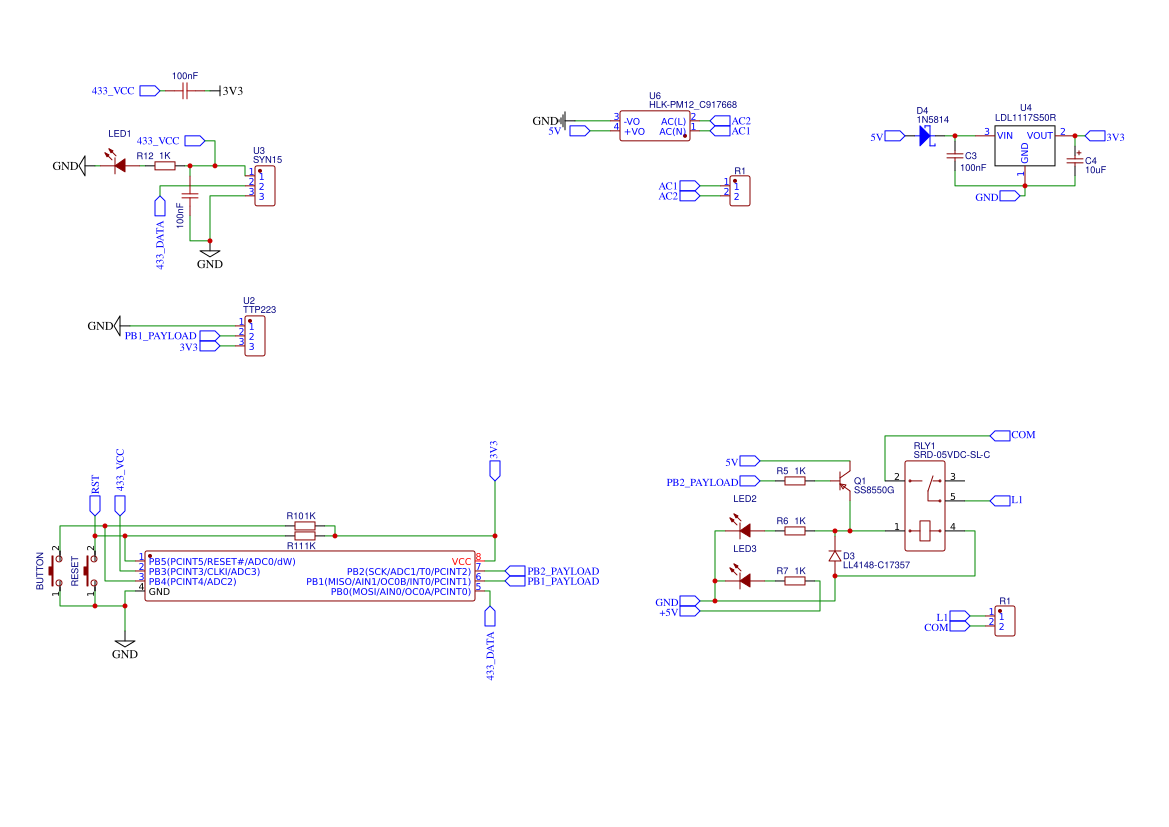
Task: Click the GND ground symbol under U3
Action: (x=209, y=257)
